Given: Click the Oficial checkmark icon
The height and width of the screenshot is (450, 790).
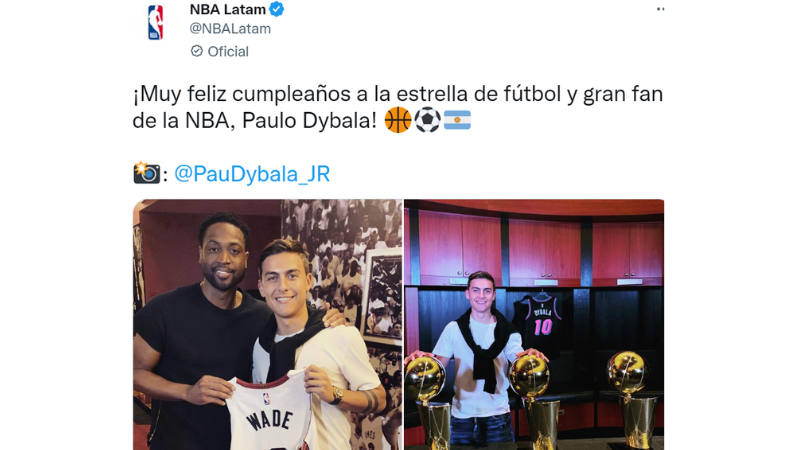Looking at the screenshot, I should coord(196,51).
